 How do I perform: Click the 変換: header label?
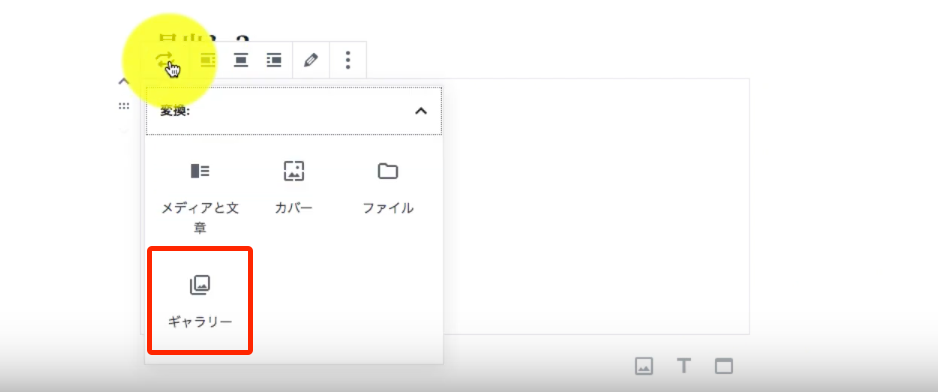click(175, 111)
